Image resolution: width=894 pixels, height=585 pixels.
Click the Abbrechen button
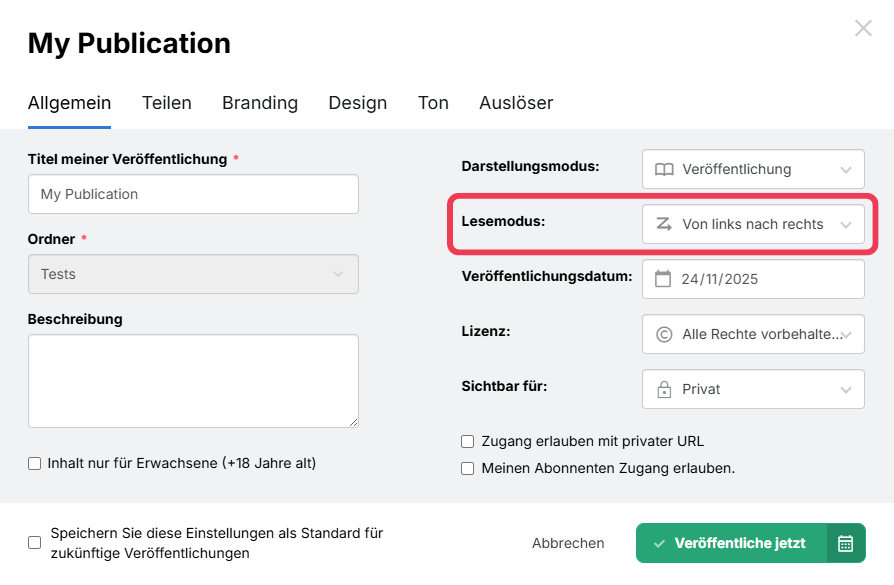click(x=568, y=543)
